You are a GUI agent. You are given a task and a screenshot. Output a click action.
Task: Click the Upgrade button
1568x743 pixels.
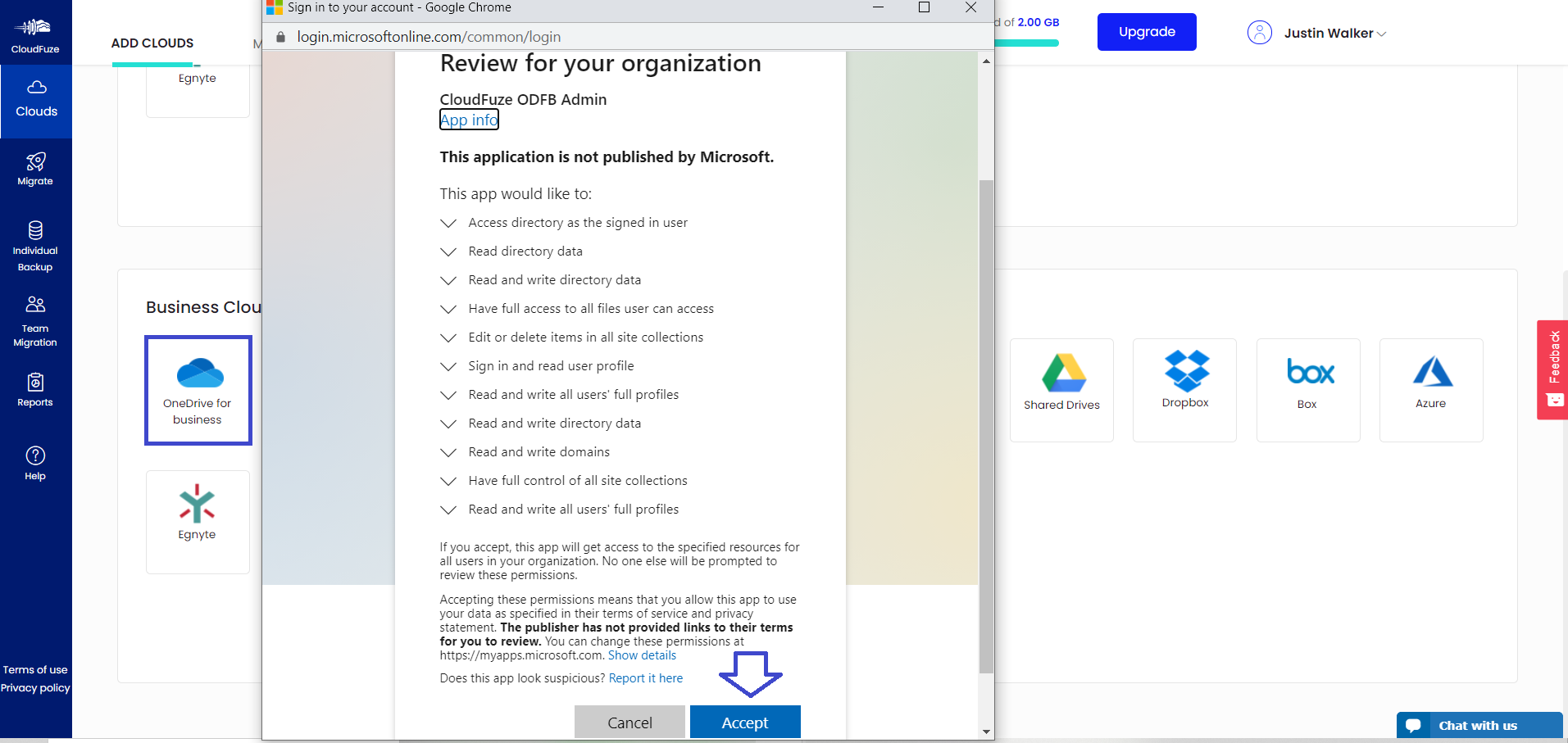tap(1147, 32)
